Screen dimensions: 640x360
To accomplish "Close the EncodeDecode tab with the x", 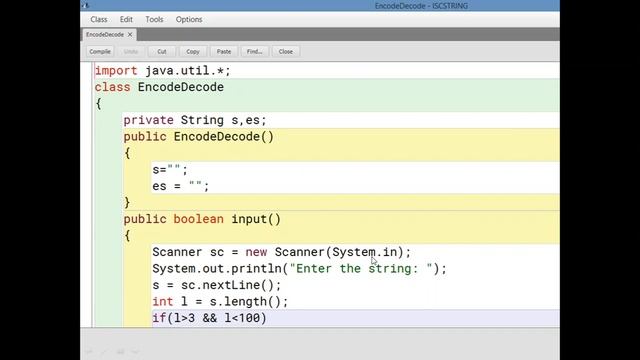I will (x=130, y=35).
